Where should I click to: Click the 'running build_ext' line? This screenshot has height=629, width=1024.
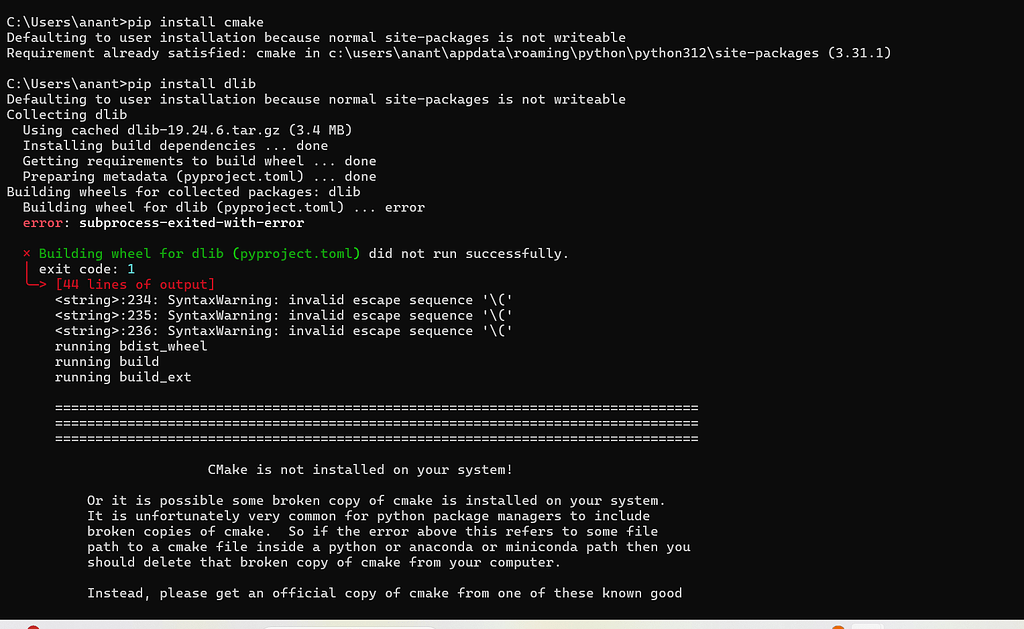coord(123,377)
